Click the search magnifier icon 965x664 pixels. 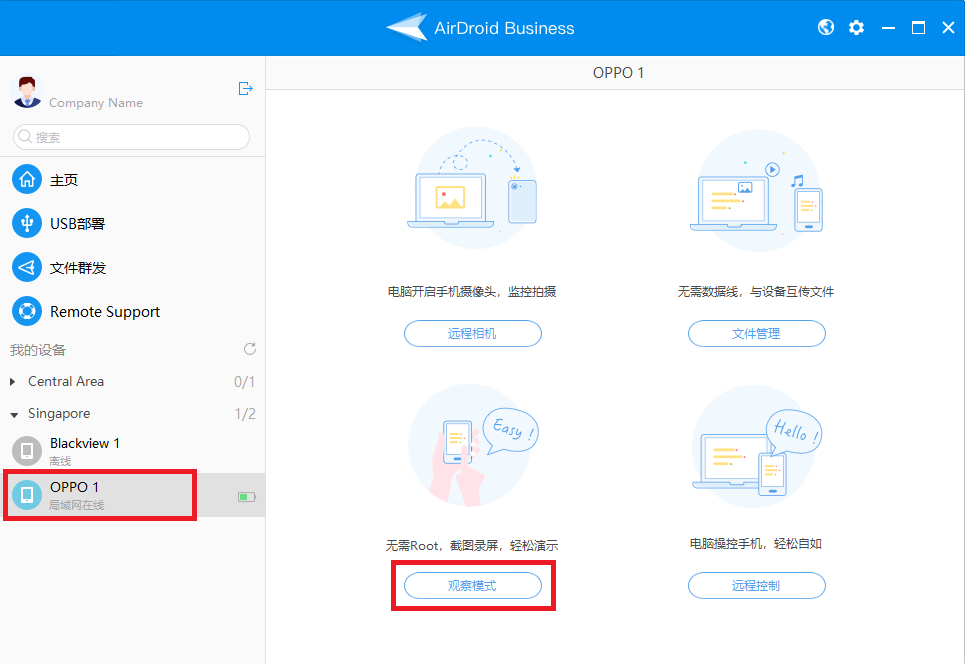click(25, 136)
